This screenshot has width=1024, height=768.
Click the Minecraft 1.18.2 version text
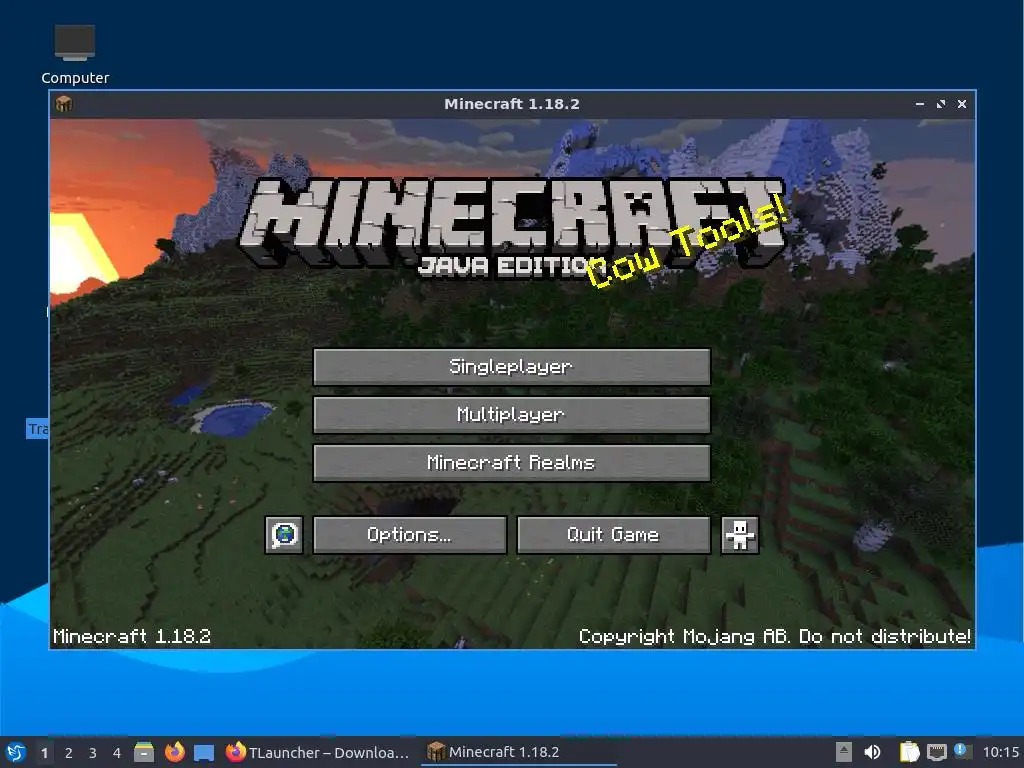[132, 636]
